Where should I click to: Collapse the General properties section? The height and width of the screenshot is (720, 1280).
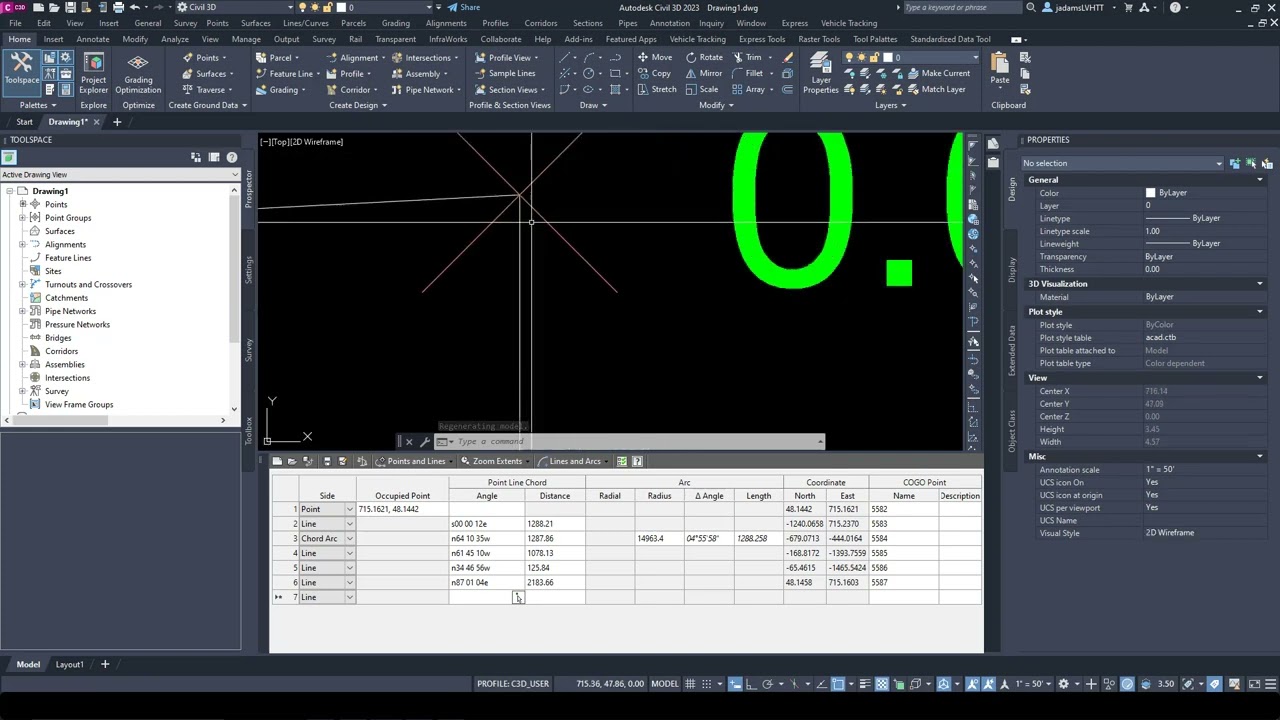point(1259,180)
